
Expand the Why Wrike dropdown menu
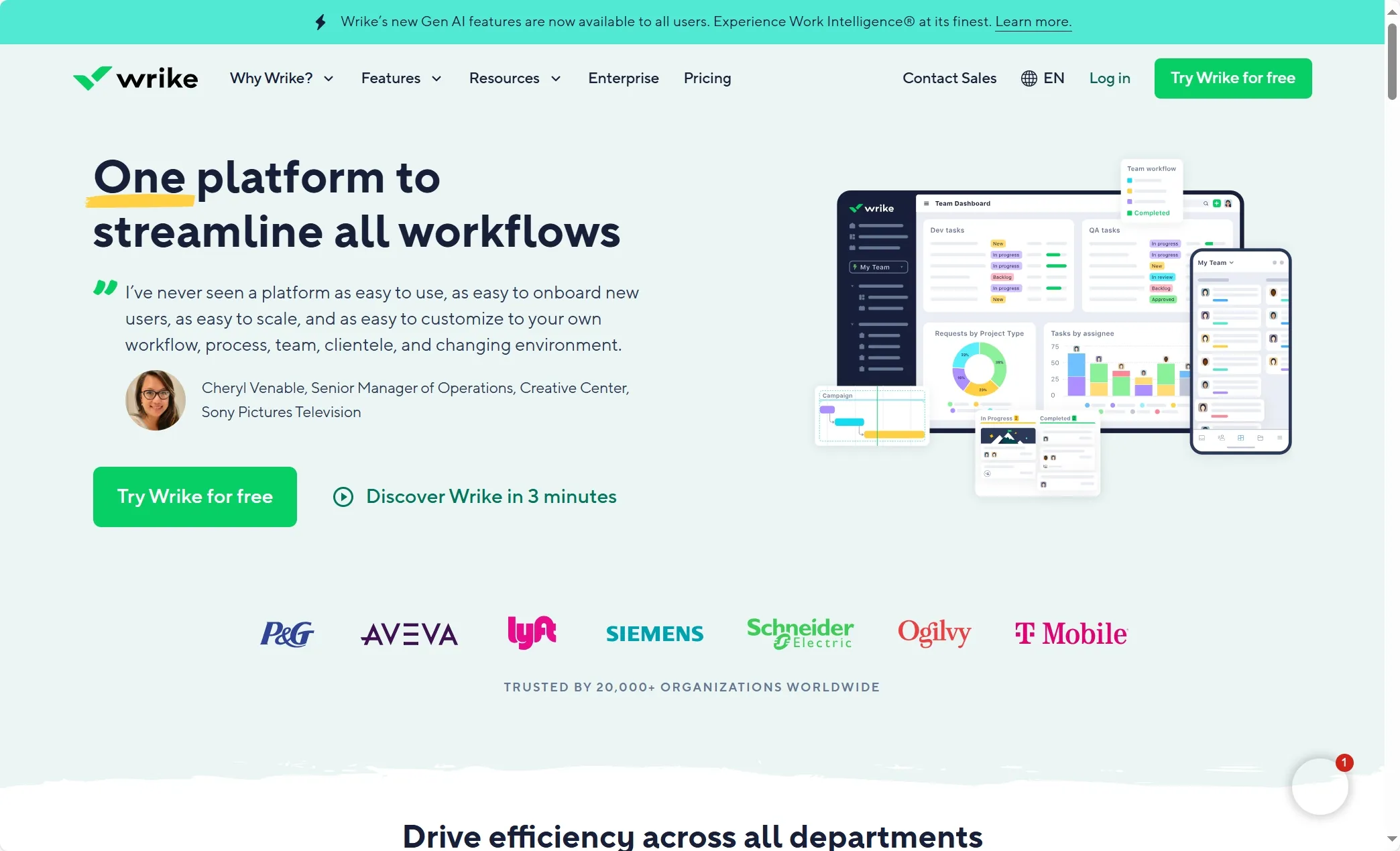point(281,78)
